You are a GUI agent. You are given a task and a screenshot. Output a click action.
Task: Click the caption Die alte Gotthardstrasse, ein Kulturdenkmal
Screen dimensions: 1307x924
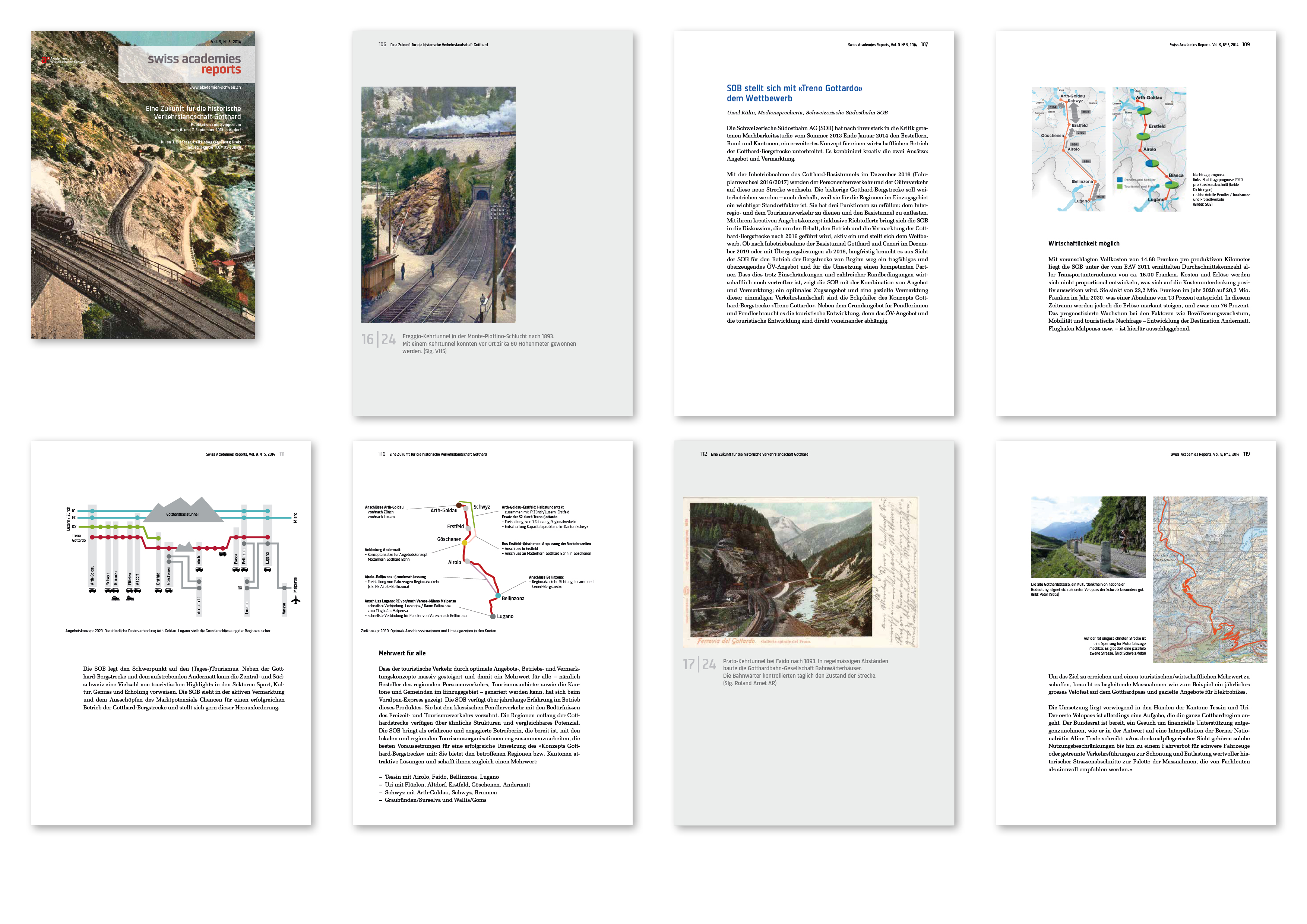pos(1087,589)
